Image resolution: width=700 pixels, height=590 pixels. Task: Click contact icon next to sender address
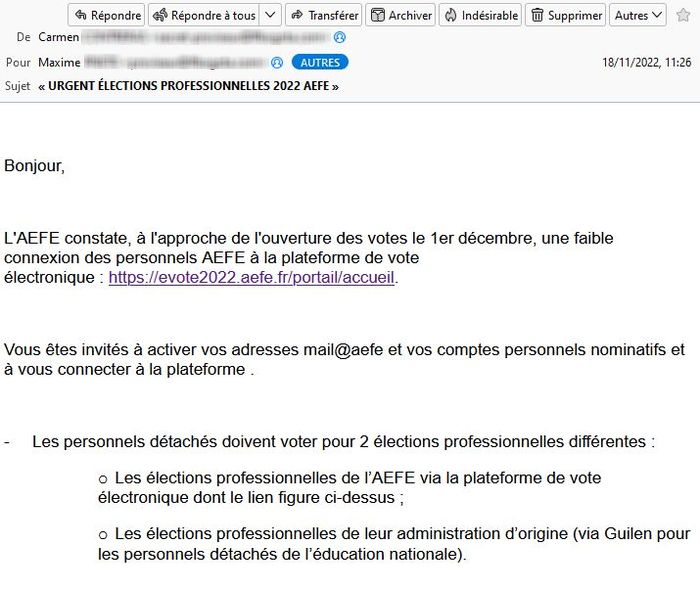(340, 37)
